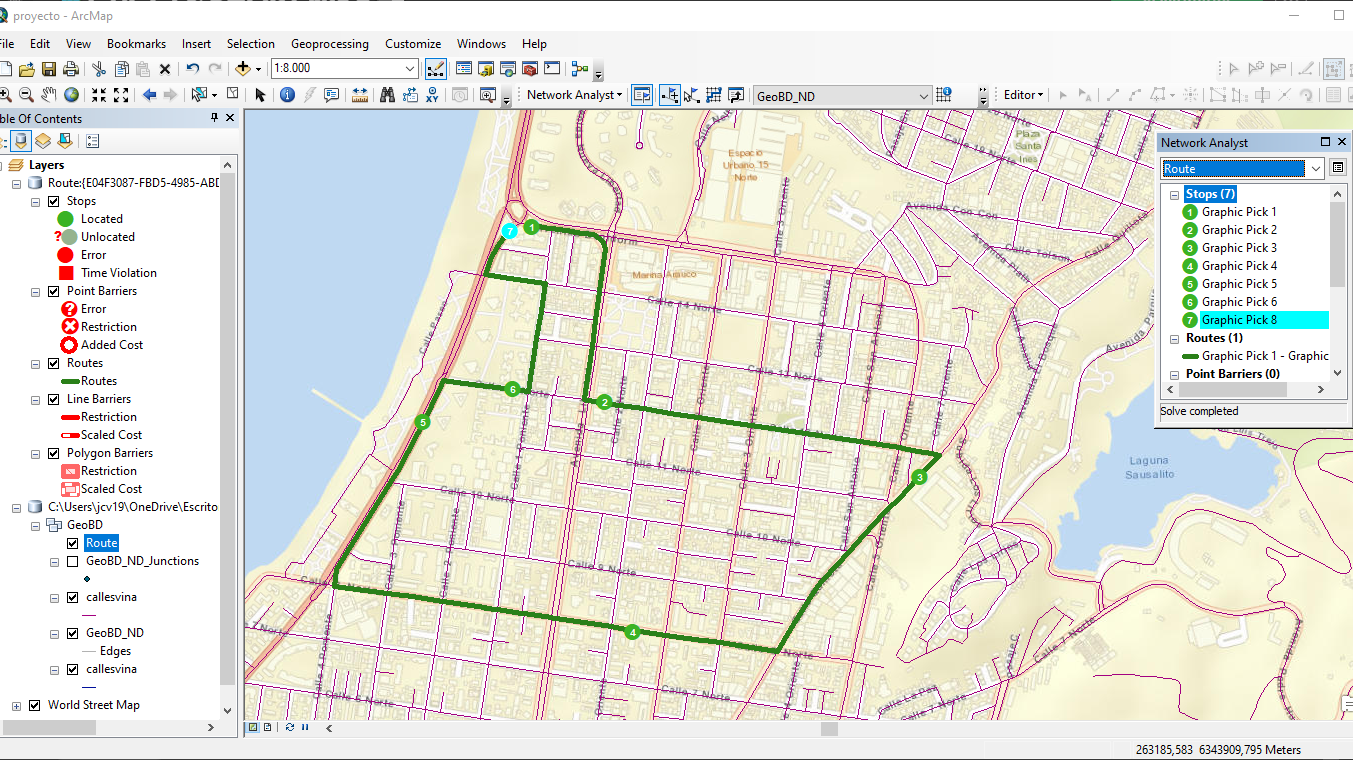The width and height of the screenshot is (1353, 760).
Task: Click the Refresh map view button
Action: click(x=289, y=728)
